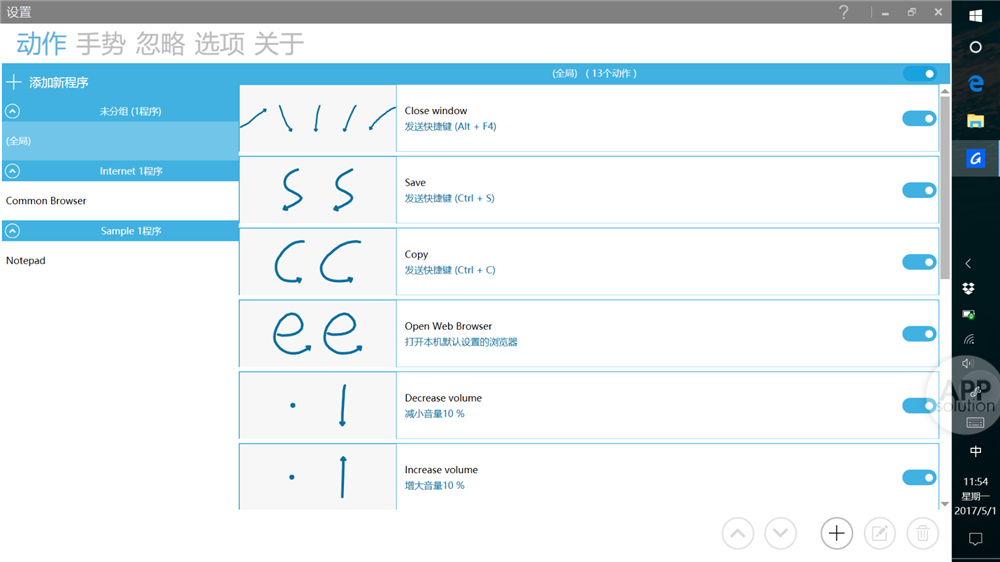Collapse the Sample group
The height and width of the screenshot is (562, 1000).
(x=13, y=232)
